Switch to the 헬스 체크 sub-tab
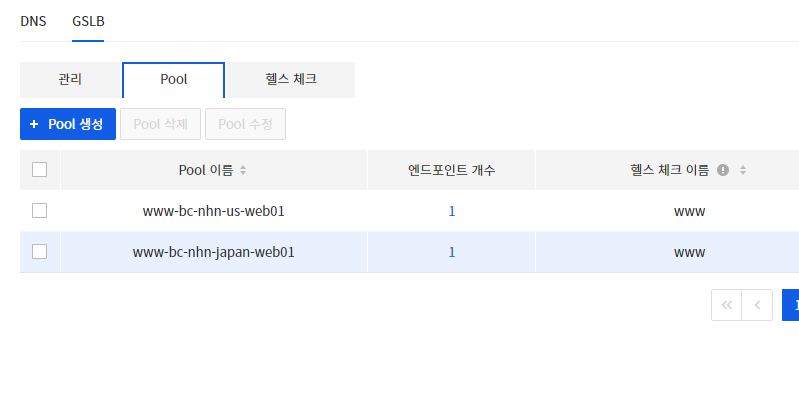 [x=291, y=79]
